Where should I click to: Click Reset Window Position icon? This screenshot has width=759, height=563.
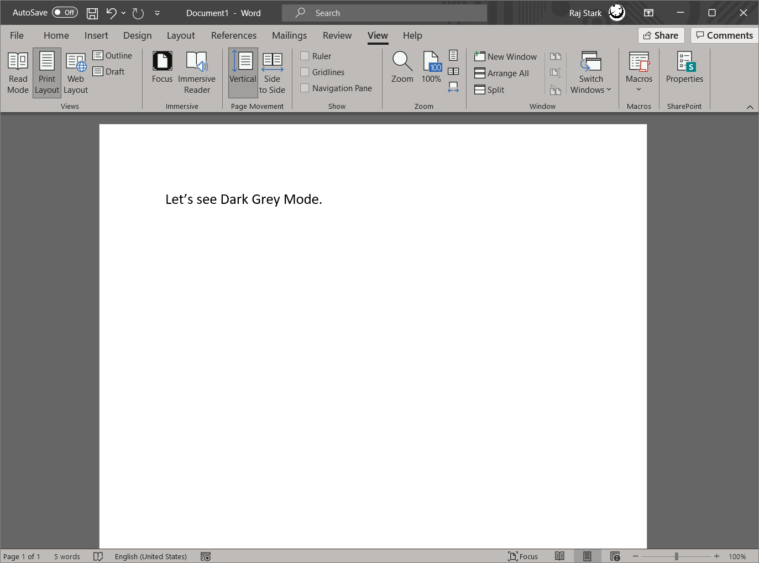point(555,90)
